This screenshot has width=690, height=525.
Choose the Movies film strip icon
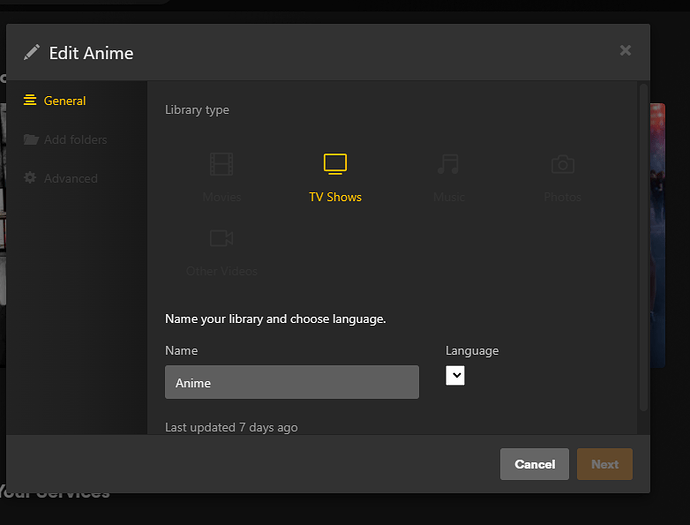coord(221,164)
